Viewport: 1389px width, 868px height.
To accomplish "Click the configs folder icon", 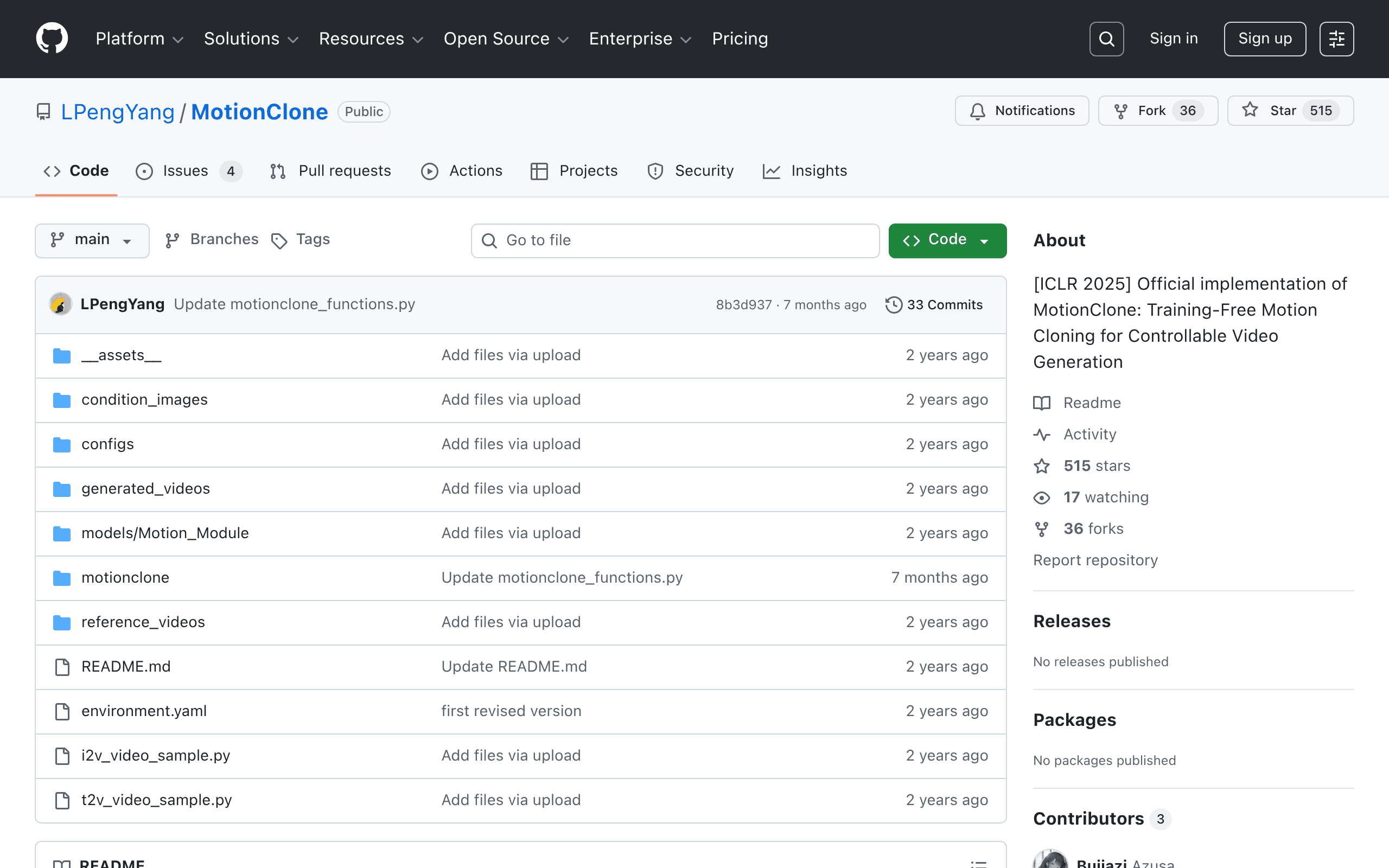I will pyautogui.click(x=61, y=444).
